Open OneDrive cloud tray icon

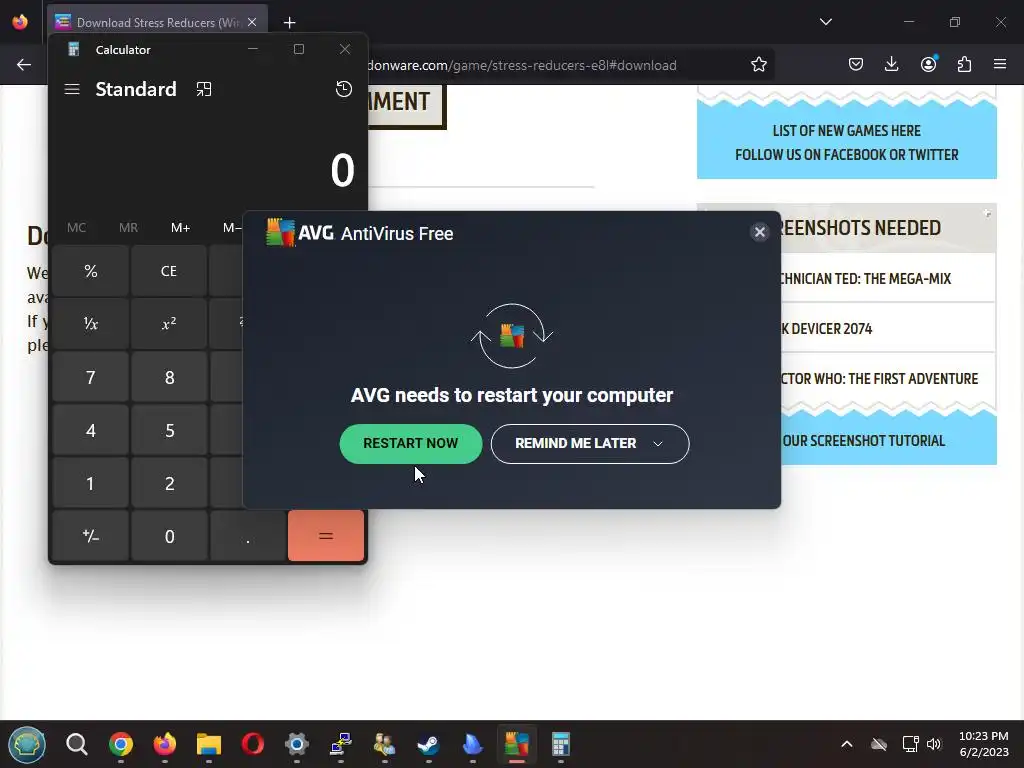879,744
